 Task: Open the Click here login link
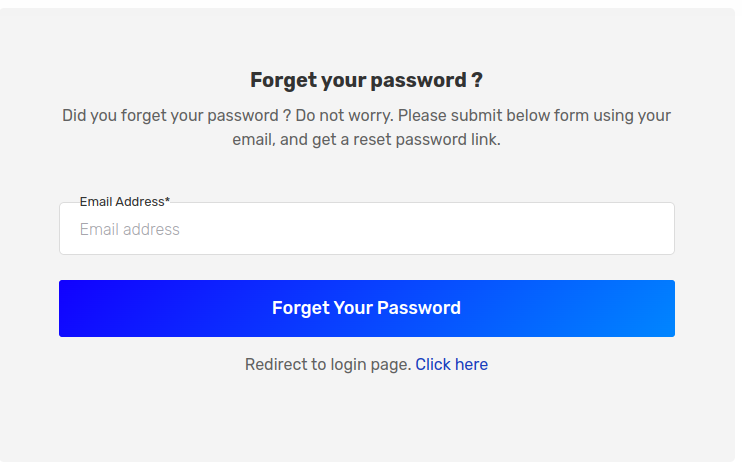[451, 365]
